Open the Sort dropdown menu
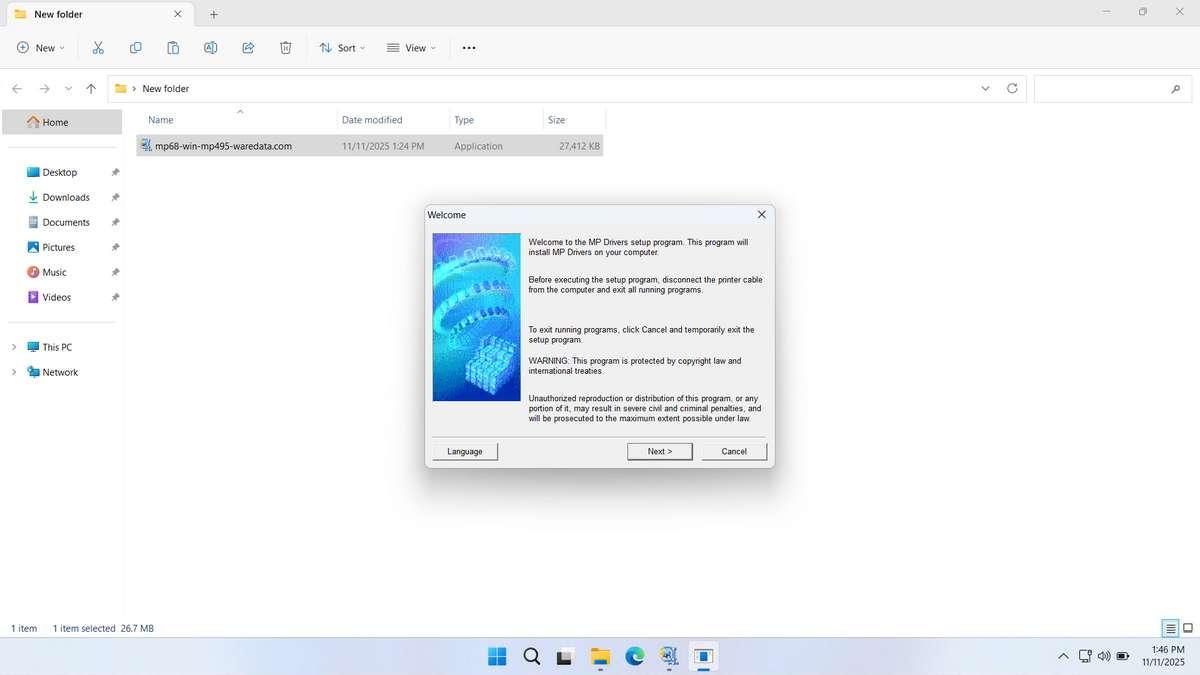1200x675 pixels. [x=342, y=48]
